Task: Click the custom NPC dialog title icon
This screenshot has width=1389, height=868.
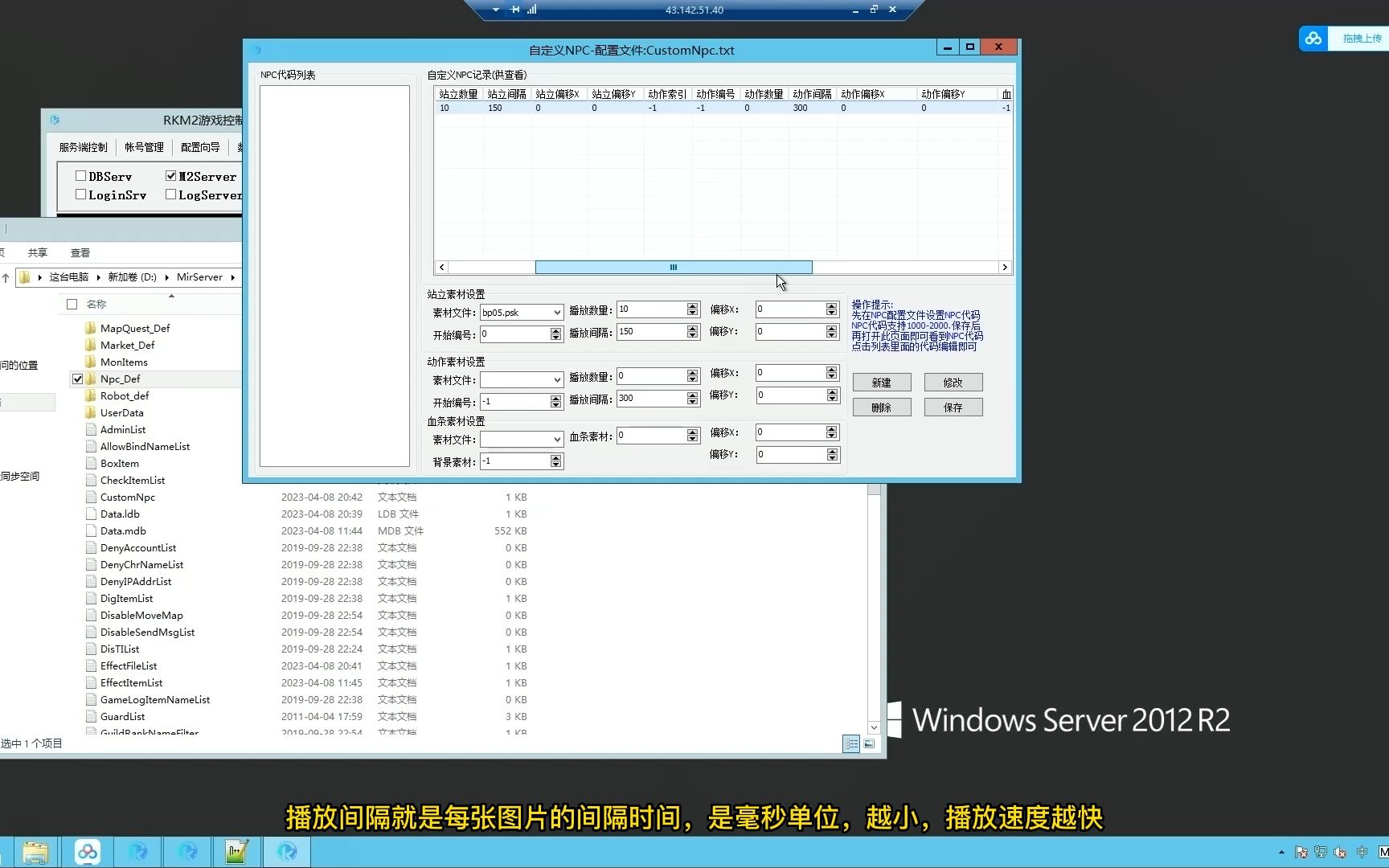Action: pos(257,50)
